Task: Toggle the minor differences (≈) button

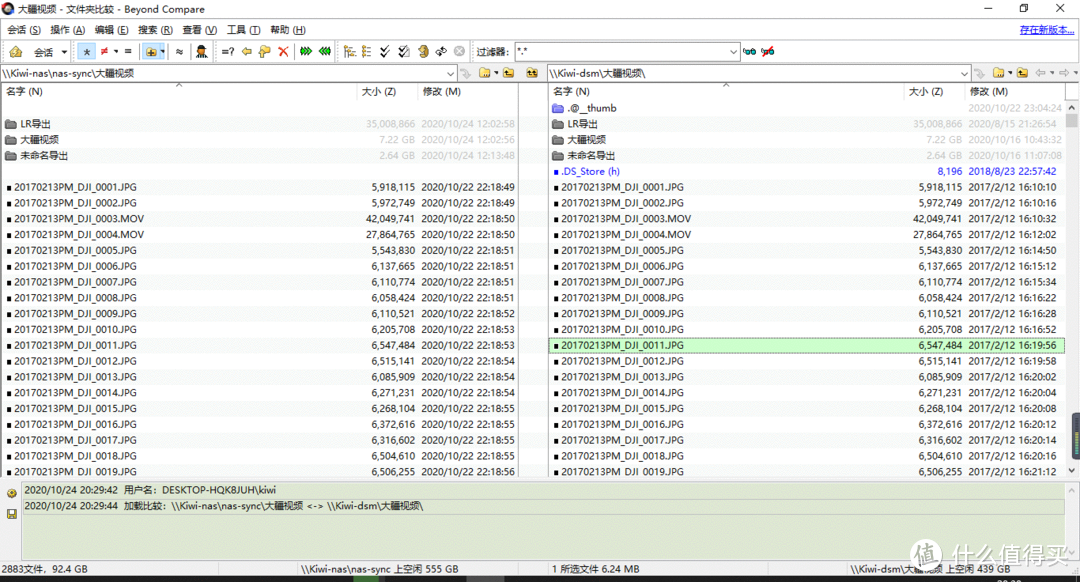Action: point(179,52)
